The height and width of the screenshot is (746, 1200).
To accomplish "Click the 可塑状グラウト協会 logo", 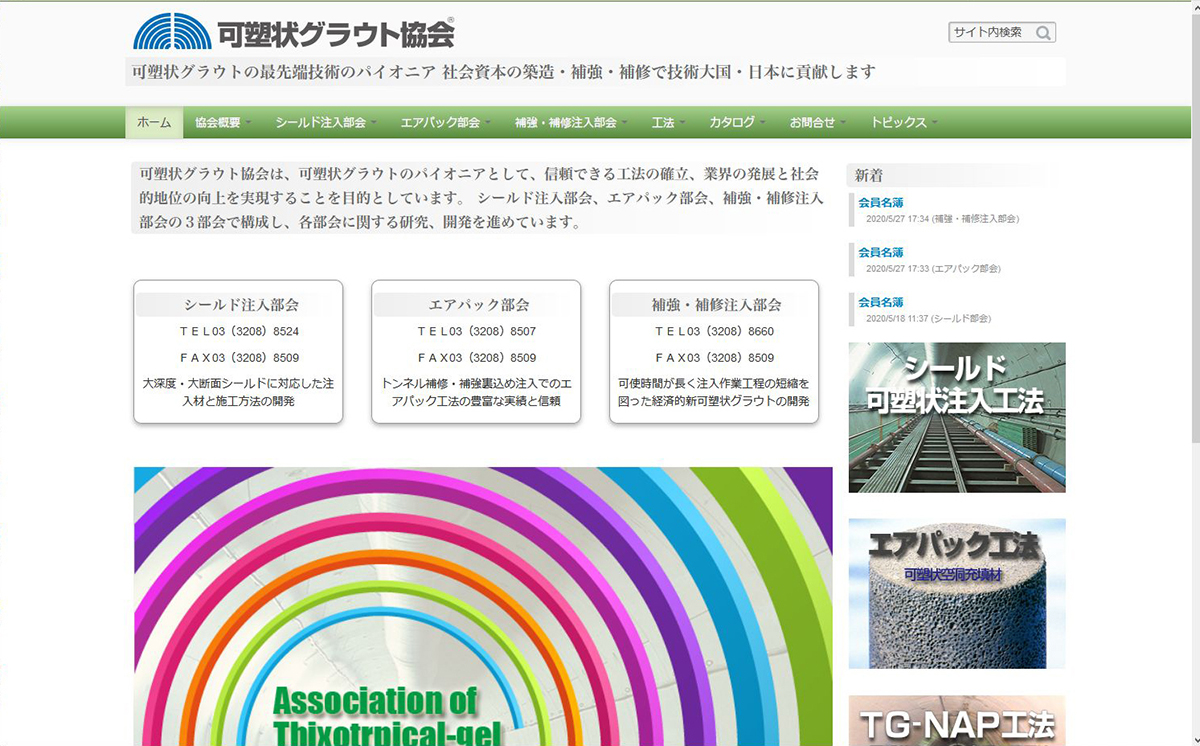I will point(294,32).
